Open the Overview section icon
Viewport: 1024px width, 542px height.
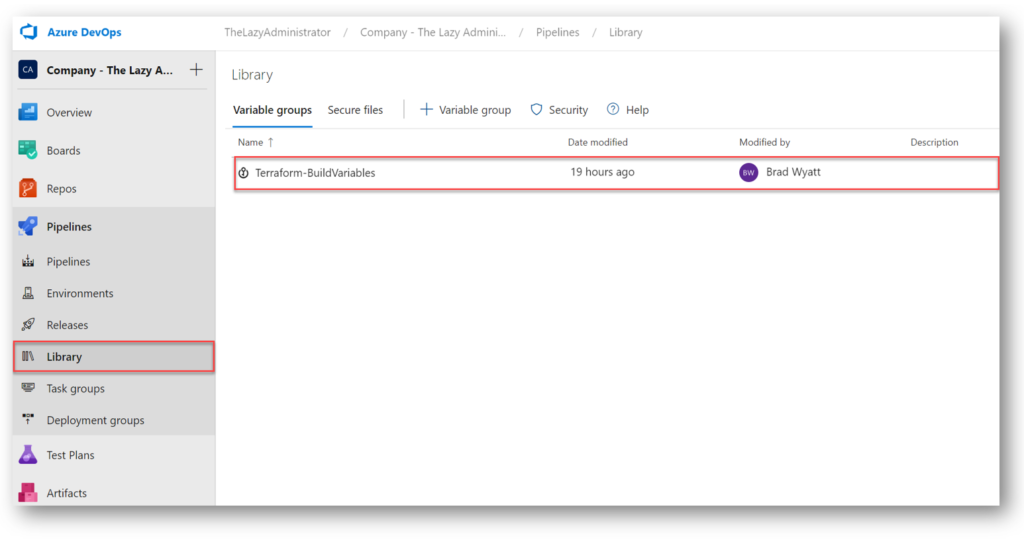tap(28, 112)
